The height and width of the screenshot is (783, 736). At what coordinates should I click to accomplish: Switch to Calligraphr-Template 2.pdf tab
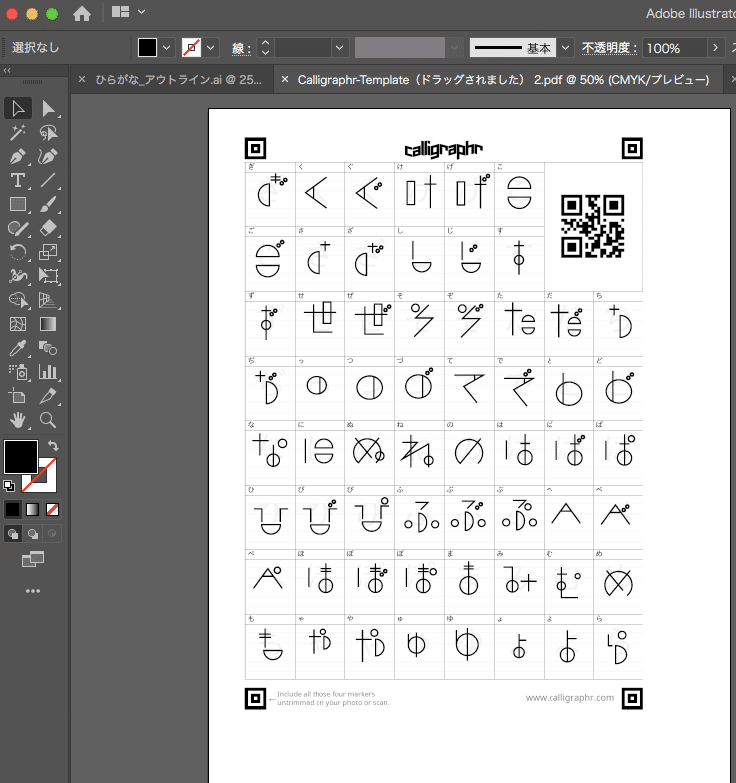click(503, 80)
